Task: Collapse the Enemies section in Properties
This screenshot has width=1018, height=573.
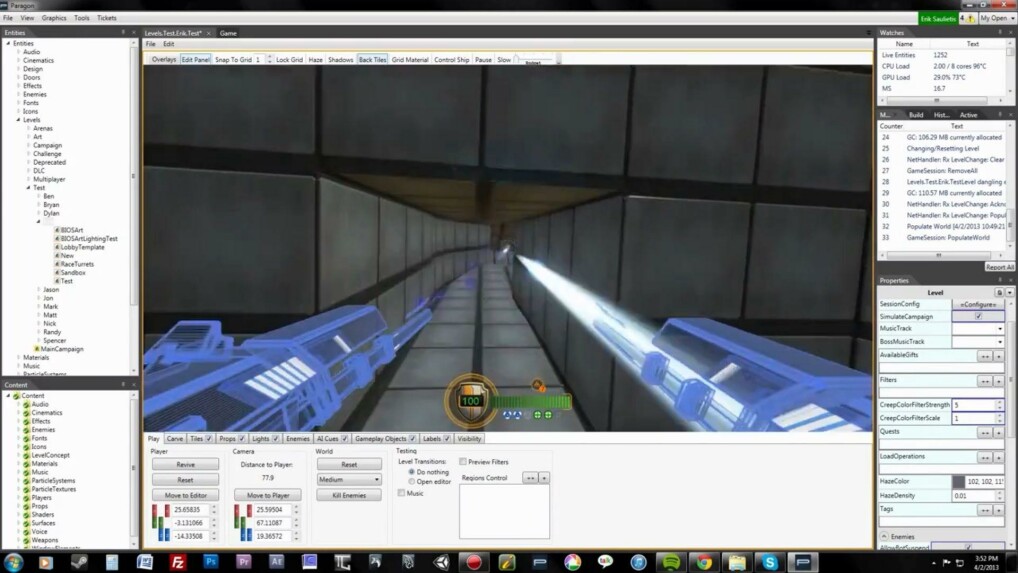Action: coord(883,537)
